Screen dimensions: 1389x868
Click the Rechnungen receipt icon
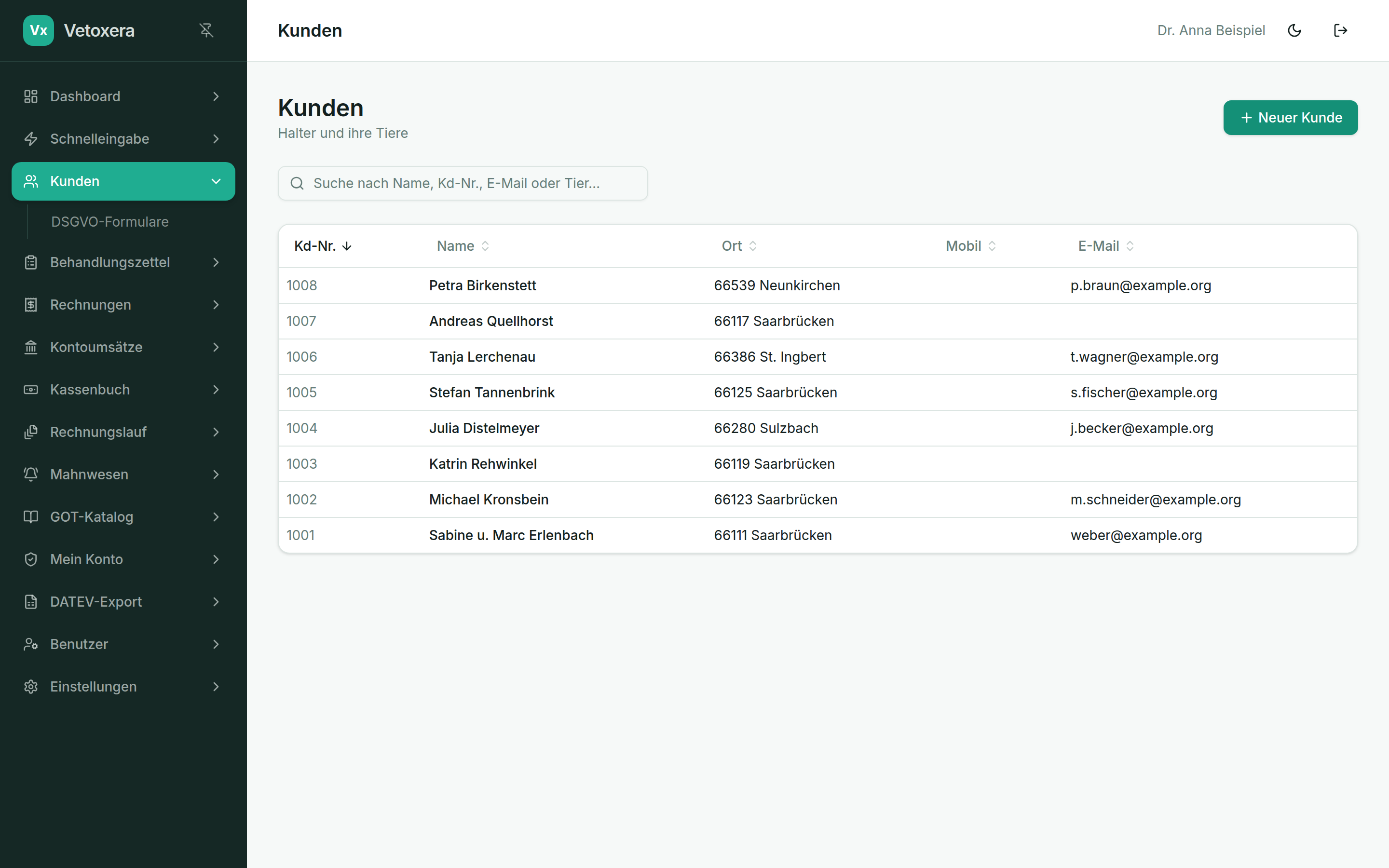31,305
